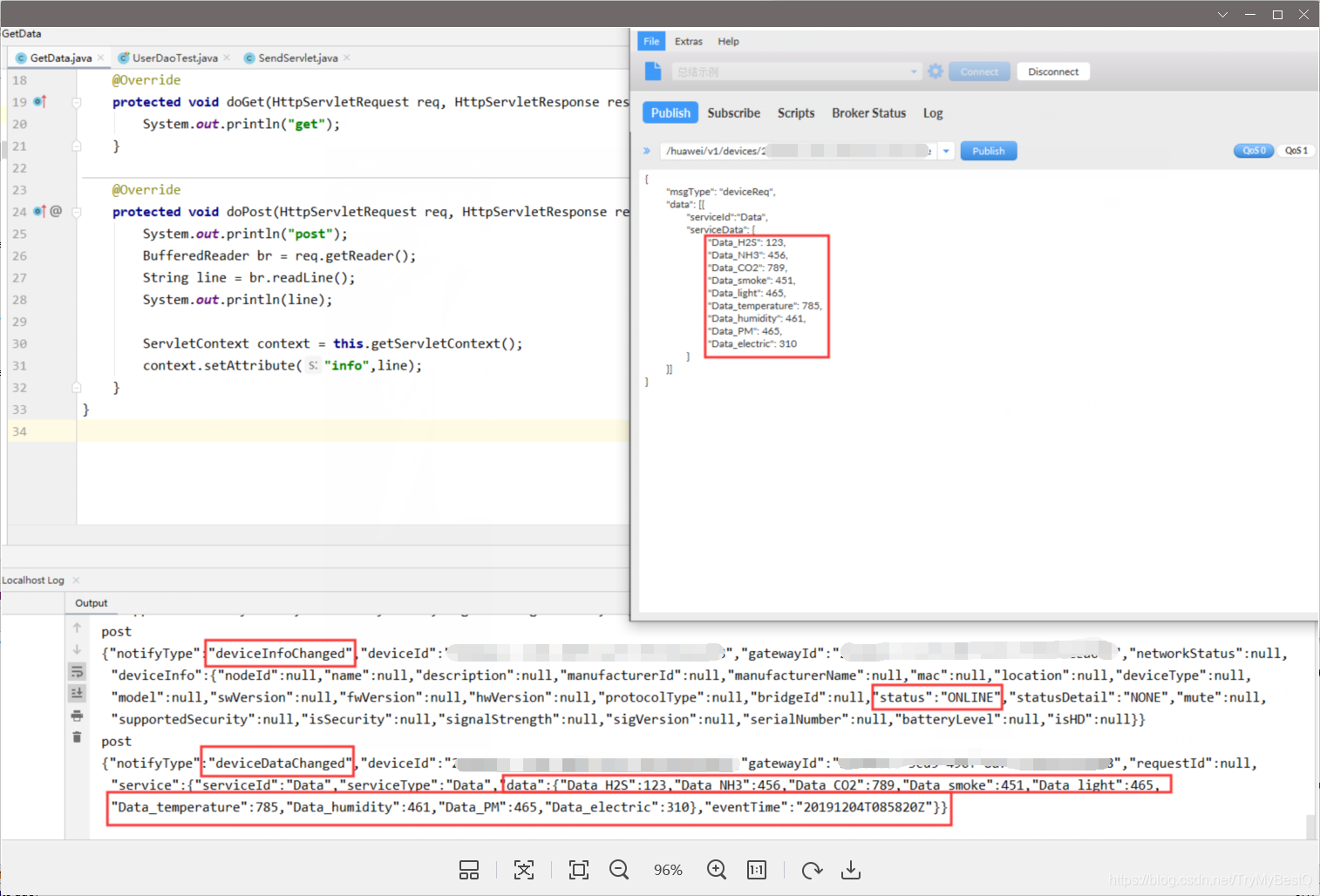Switch to the Subscribe tab
The image size is (1320, 896).
[733, 112]
